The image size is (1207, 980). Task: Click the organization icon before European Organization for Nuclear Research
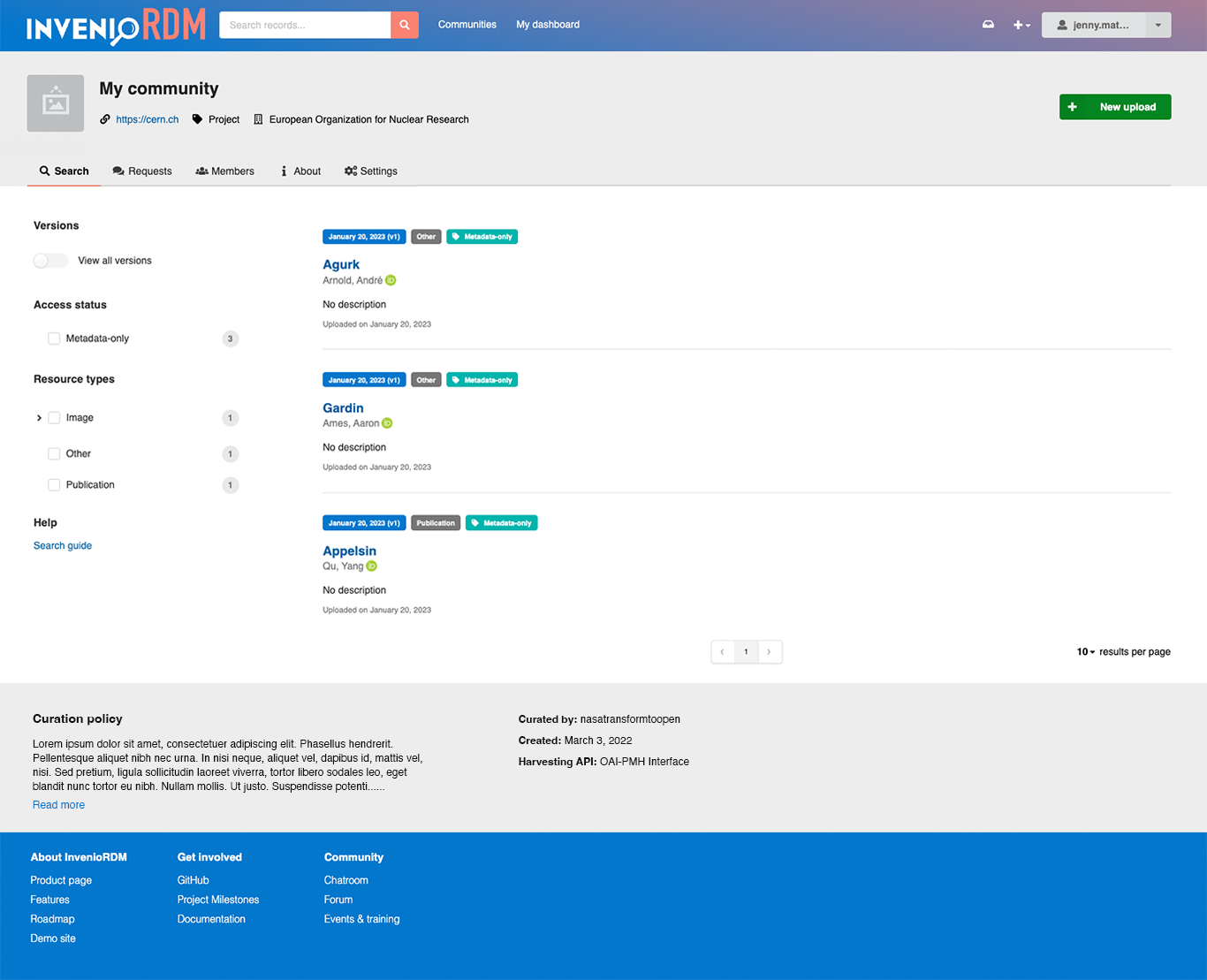point(257,118)
